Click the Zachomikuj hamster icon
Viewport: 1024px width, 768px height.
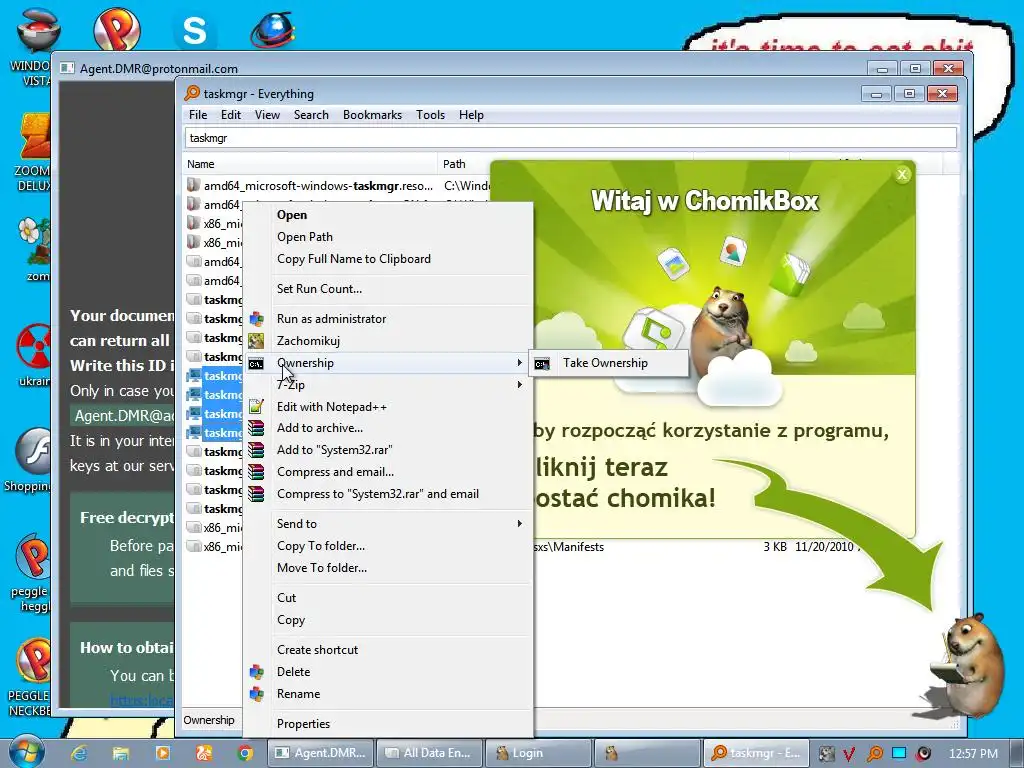click(x=256, y=340)
